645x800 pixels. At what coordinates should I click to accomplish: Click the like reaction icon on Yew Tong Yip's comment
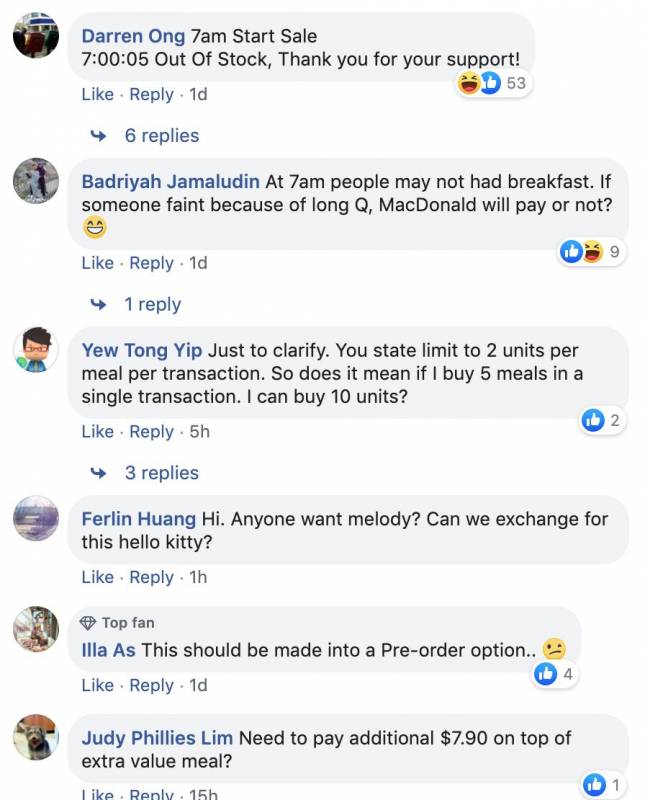coord(593,421)
